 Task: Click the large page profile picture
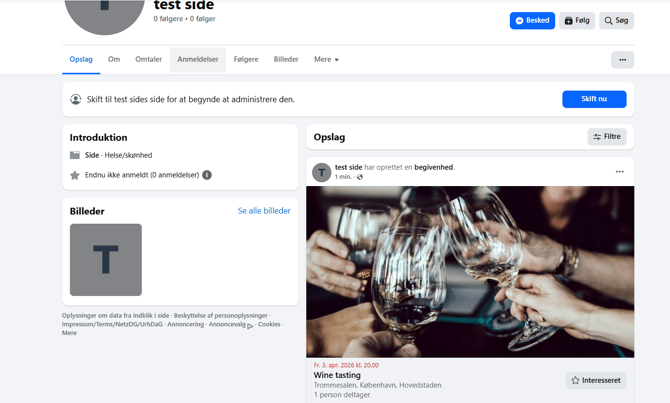coord(105,12)
